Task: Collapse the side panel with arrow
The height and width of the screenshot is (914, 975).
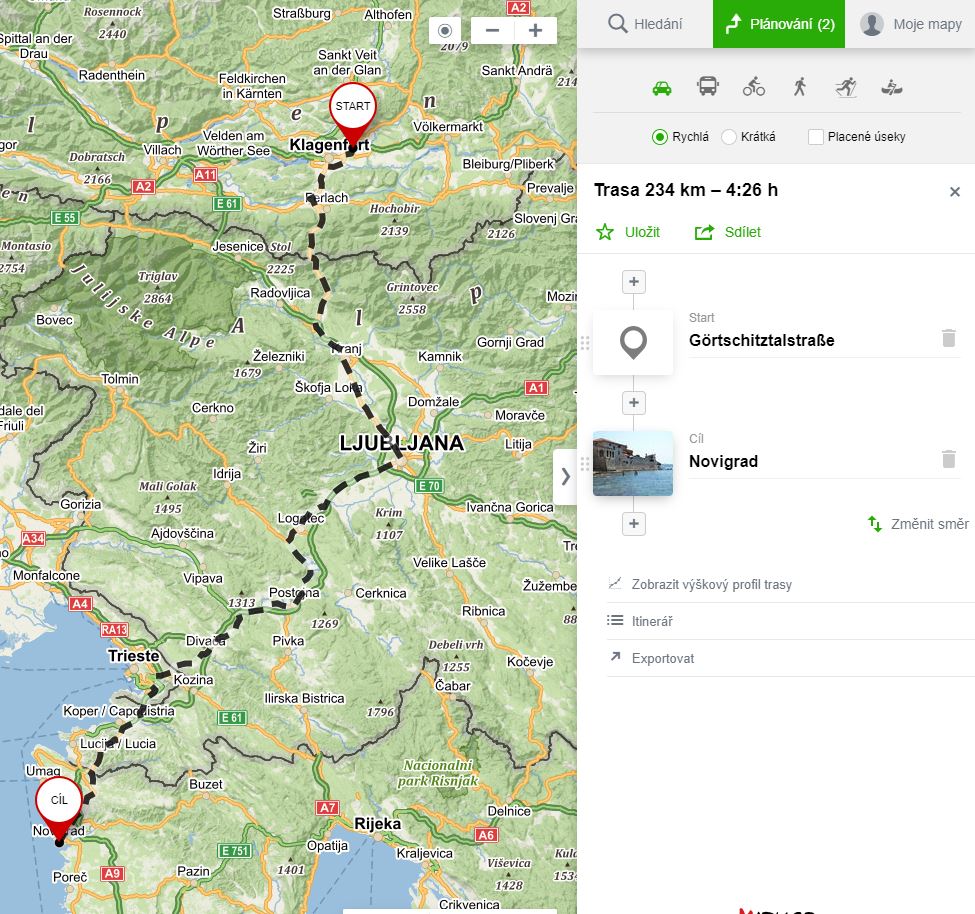Action: (x=565, y=476)
